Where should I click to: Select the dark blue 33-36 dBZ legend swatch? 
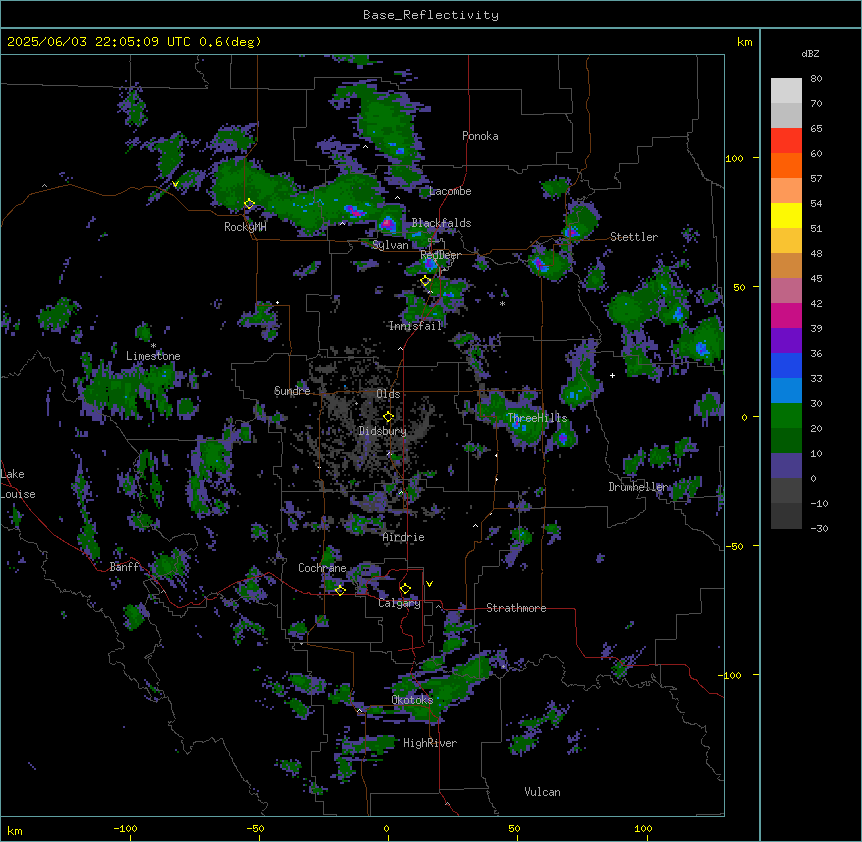tap(786, 365)
